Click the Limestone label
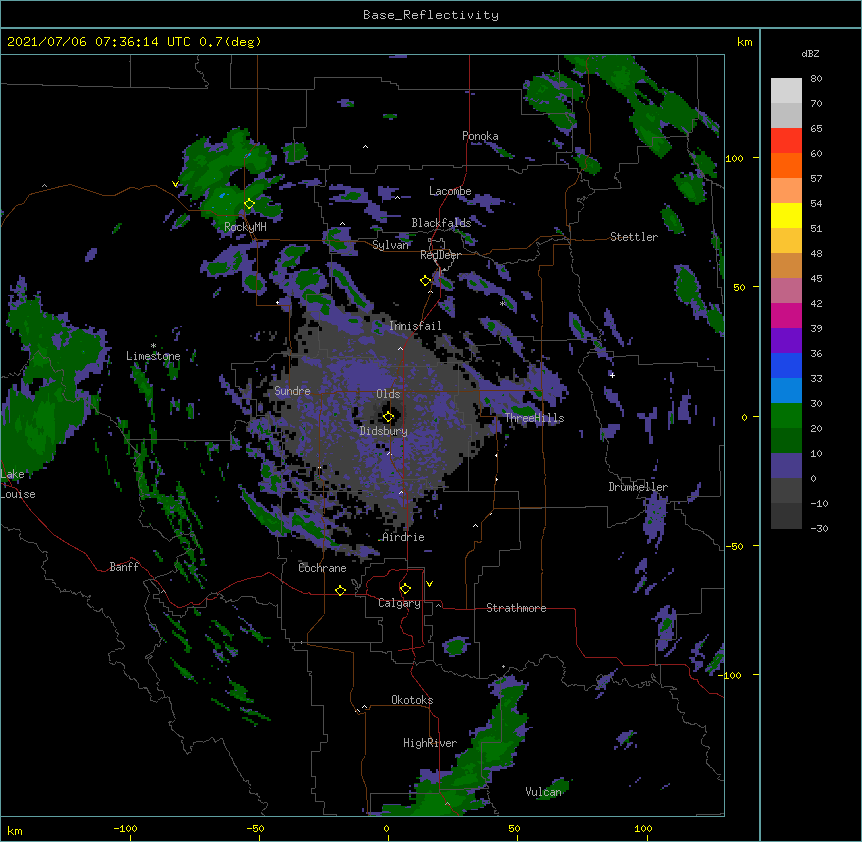 click(x=153, y=356)
